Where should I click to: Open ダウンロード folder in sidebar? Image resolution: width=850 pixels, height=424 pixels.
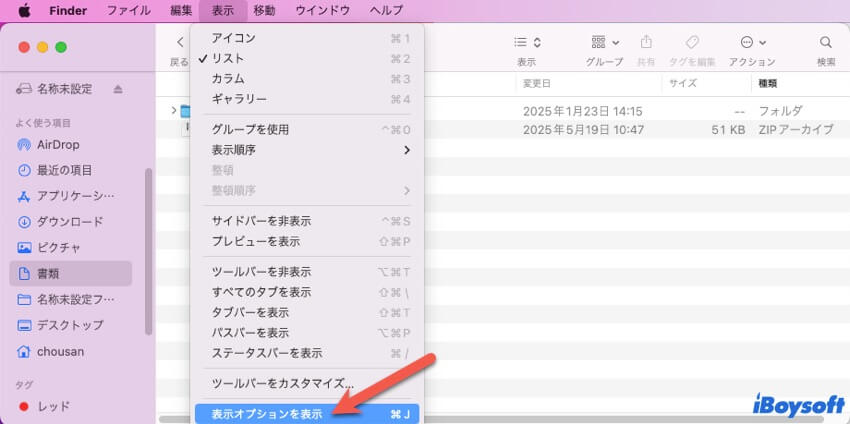click(69, 221)
